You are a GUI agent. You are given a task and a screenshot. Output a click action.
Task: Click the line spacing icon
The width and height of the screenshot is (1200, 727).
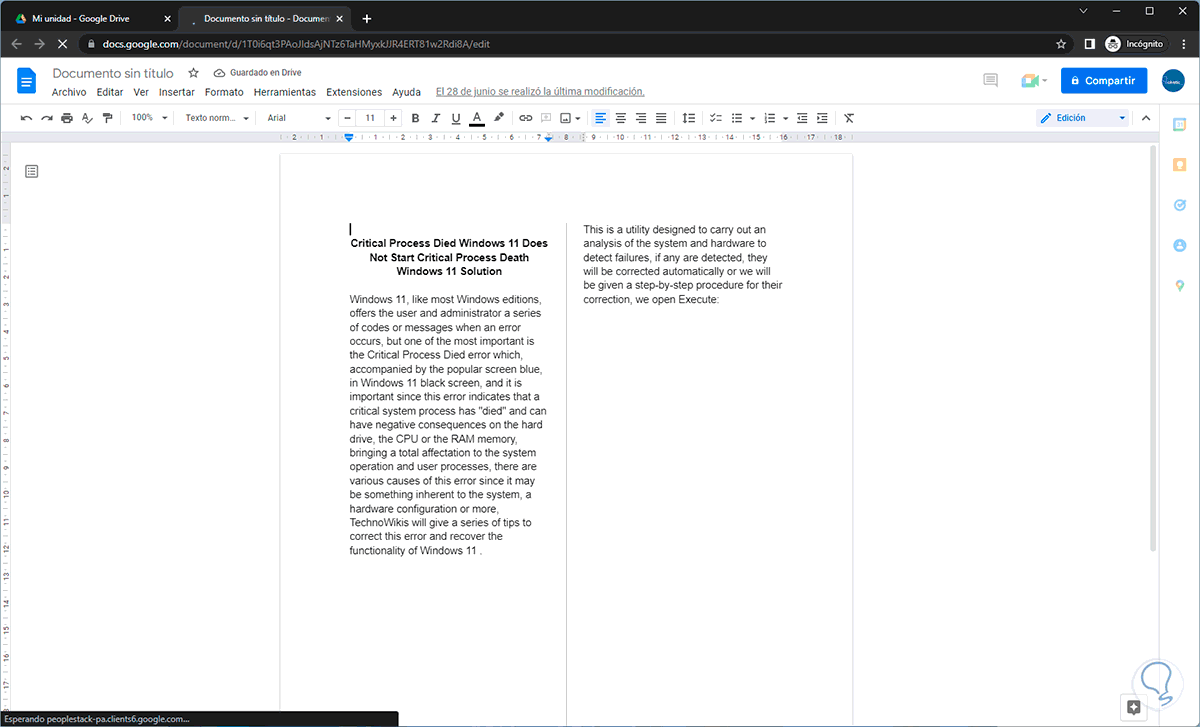click(688, 118)
